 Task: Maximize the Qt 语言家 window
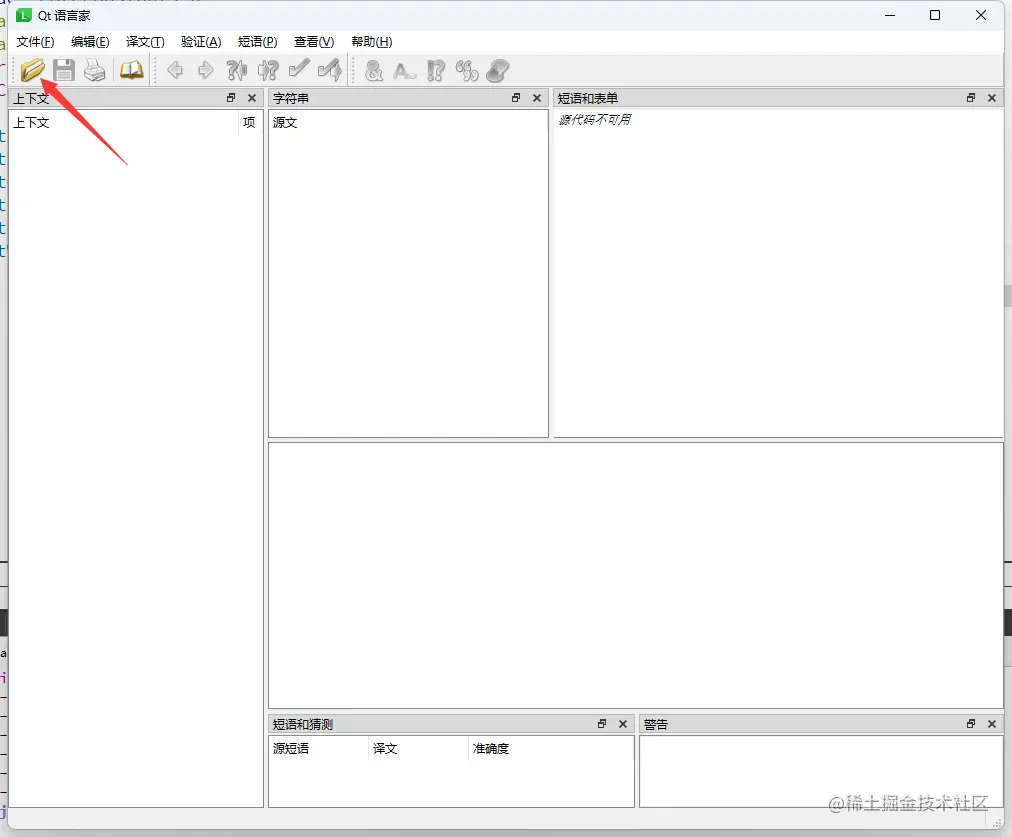[x=935, y=15]
